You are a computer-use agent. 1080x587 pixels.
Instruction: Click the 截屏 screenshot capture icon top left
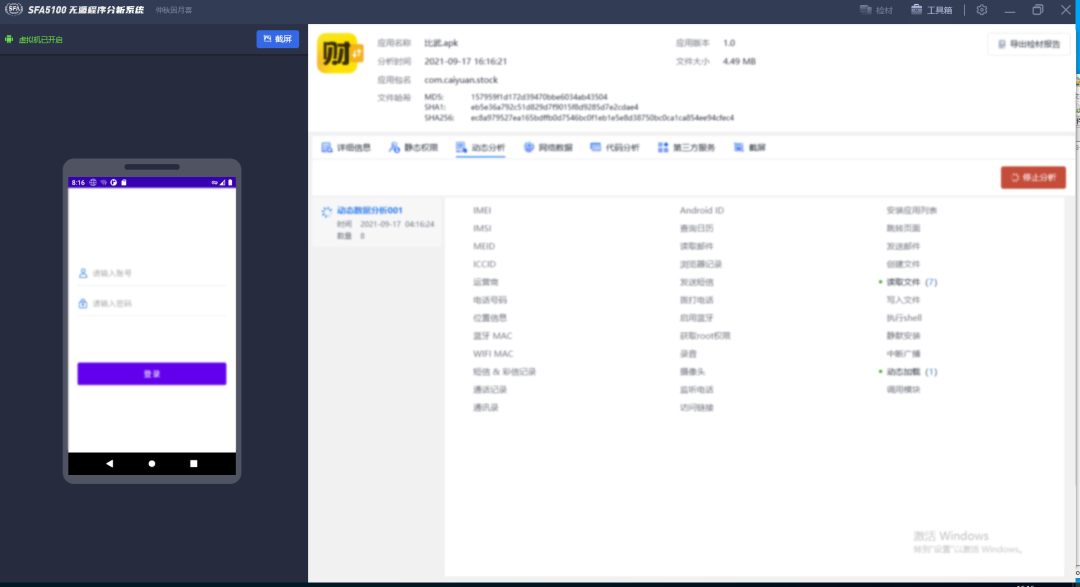(277, 39)
